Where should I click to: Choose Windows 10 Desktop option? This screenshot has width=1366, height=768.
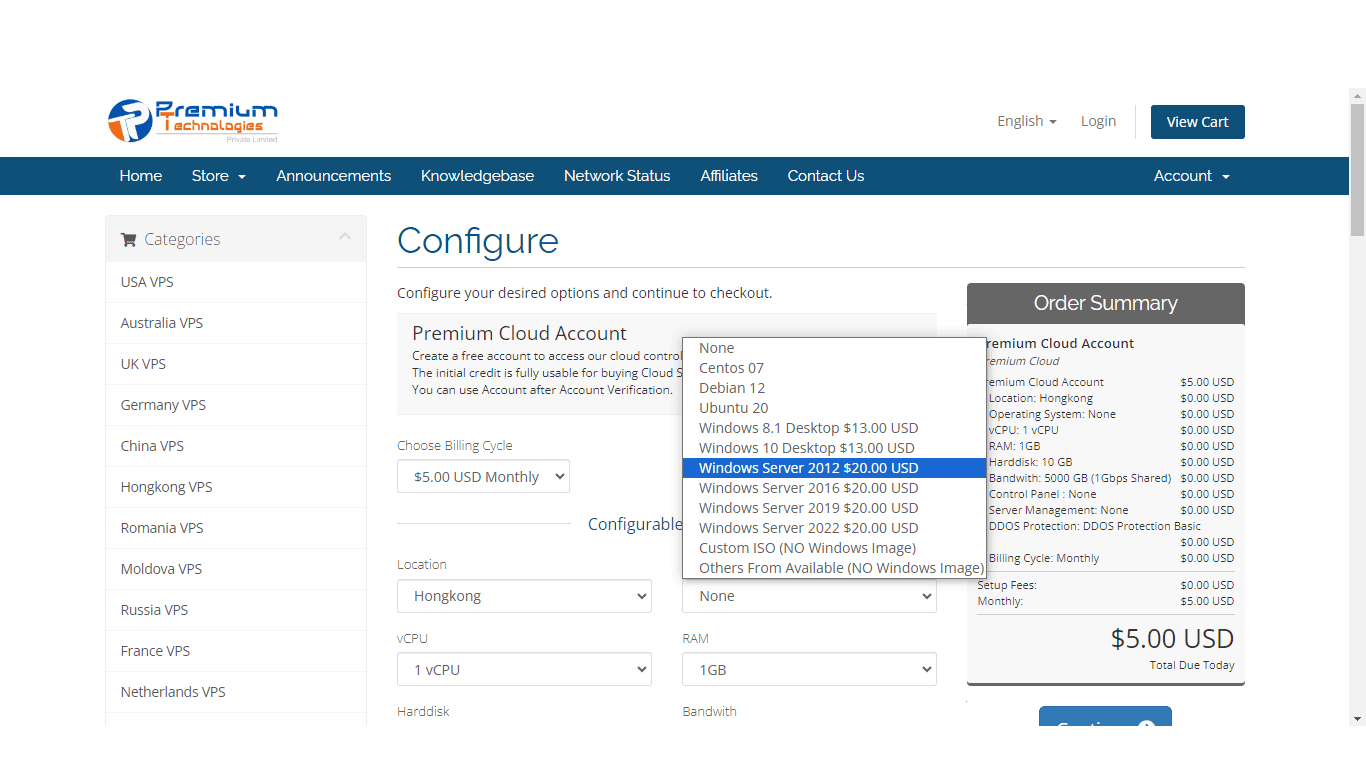[834, 448]
